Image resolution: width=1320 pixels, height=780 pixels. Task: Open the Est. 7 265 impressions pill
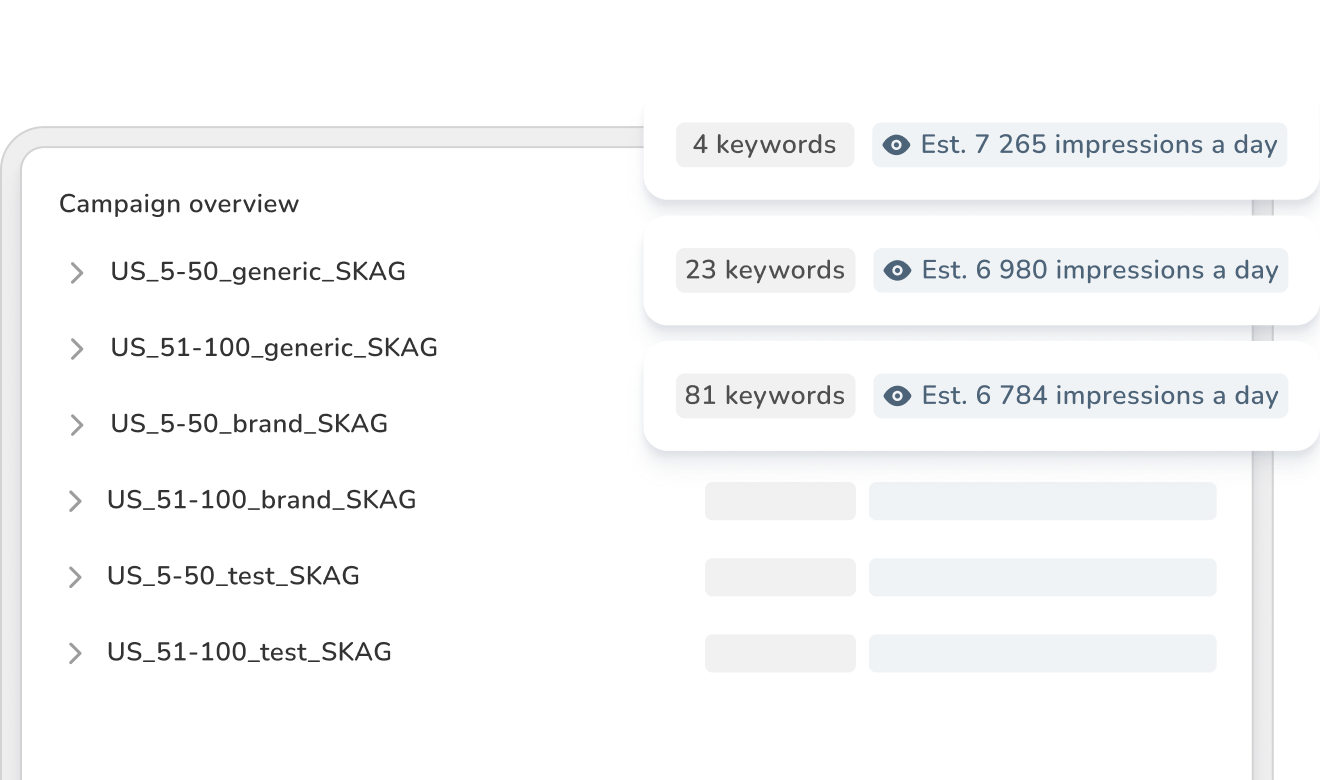tap(1079, 145)
